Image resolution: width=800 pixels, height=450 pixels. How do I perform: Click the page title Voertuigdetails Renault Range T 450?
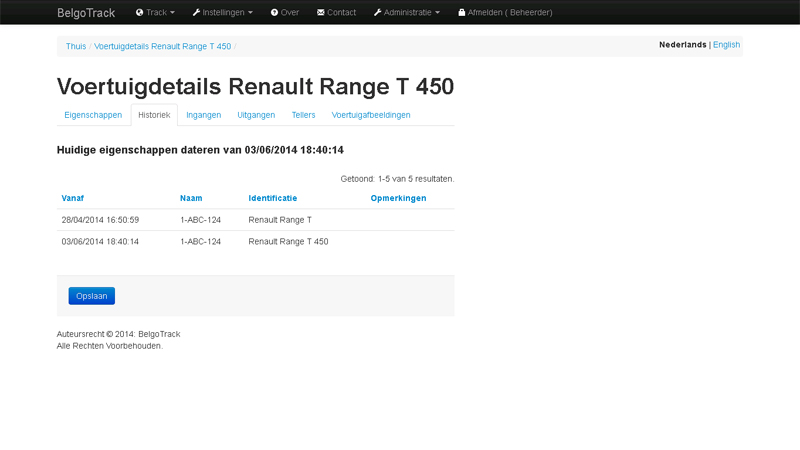[x=255, y=86]
